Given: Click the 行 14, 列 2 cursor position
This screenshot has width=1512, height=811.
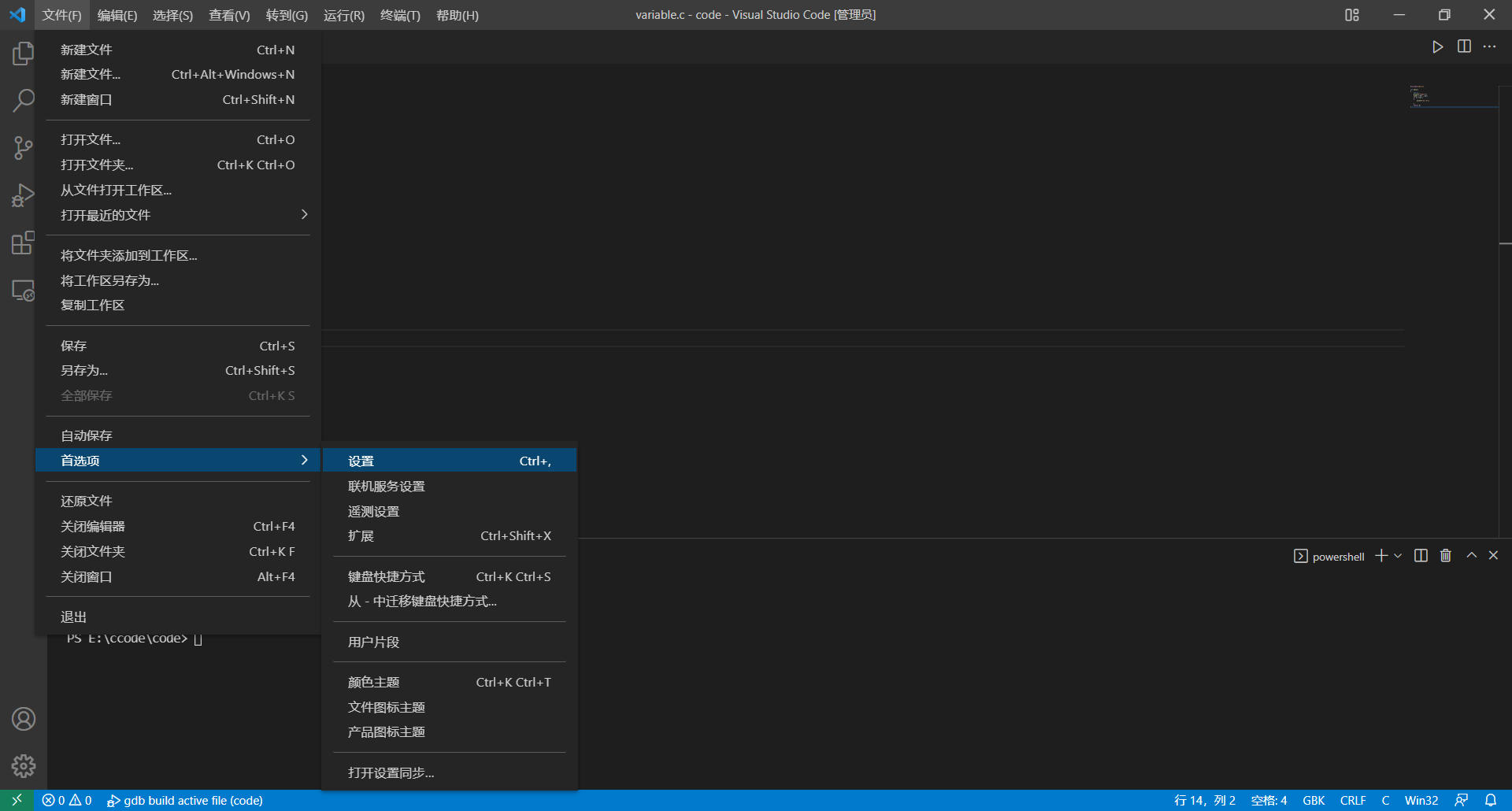Looking at the screenshot, I should pos(1204,800).
